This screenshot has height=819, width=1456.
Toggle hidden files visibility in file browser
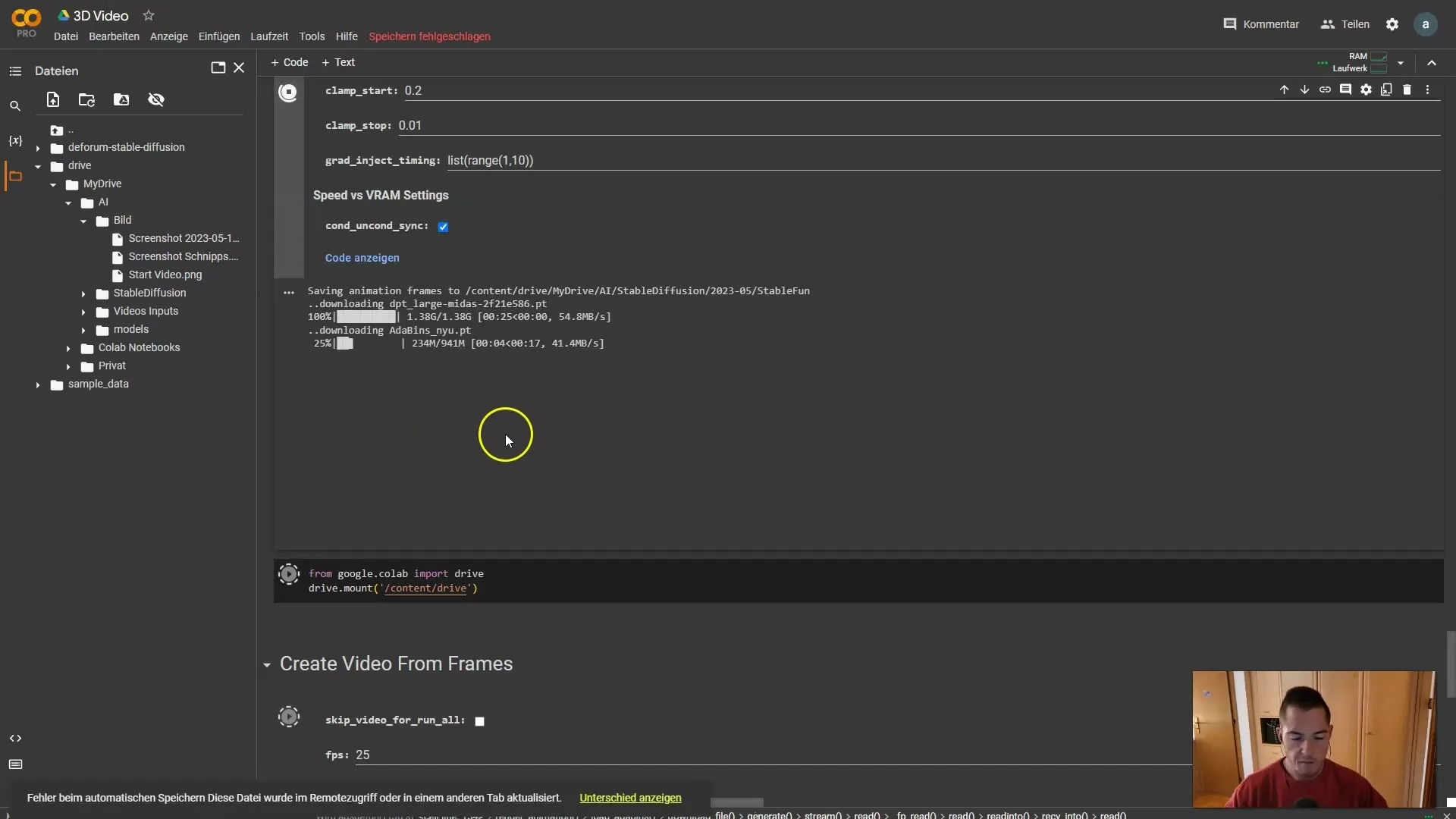(x=156, y=99)
